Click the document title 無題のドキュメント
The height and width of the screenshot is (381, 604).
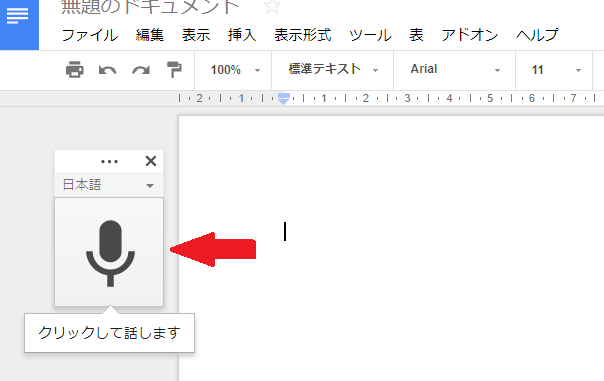150,7
